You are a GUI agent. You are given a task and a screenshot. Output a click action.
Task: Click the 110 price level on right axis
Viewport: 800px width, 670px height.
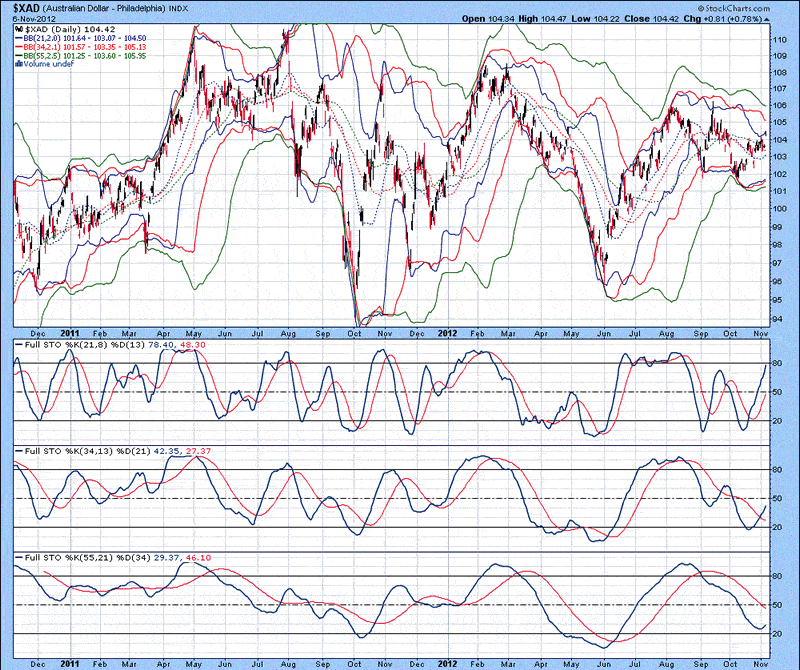coord(777,37)
